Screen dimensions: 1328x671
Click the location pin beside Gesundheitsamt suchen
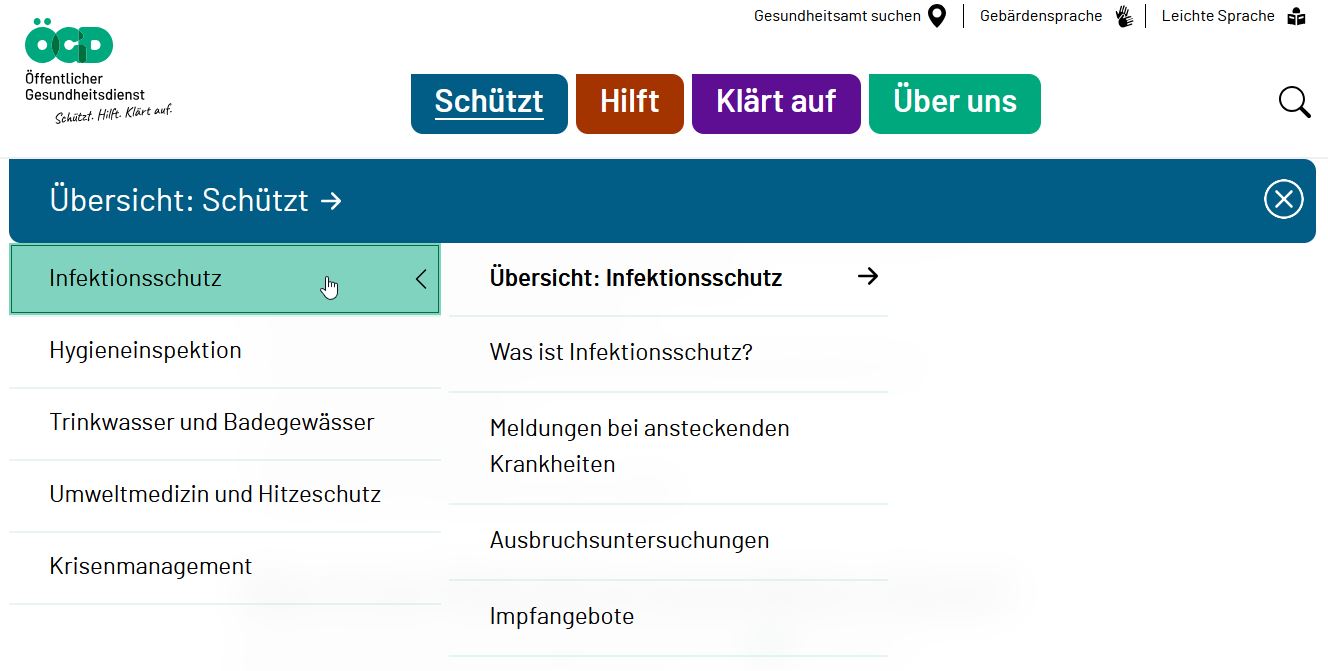(936, 16)
